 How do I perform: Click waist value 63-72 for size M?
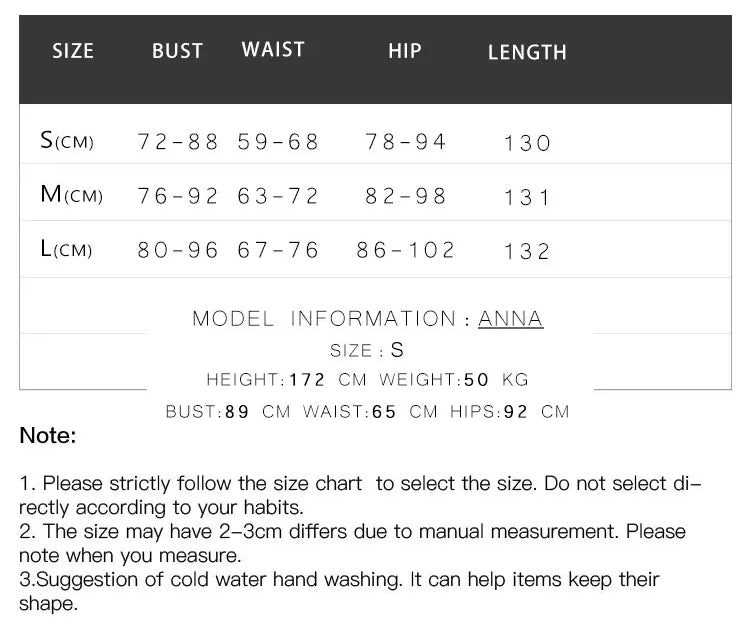click(x=277, y=196)
